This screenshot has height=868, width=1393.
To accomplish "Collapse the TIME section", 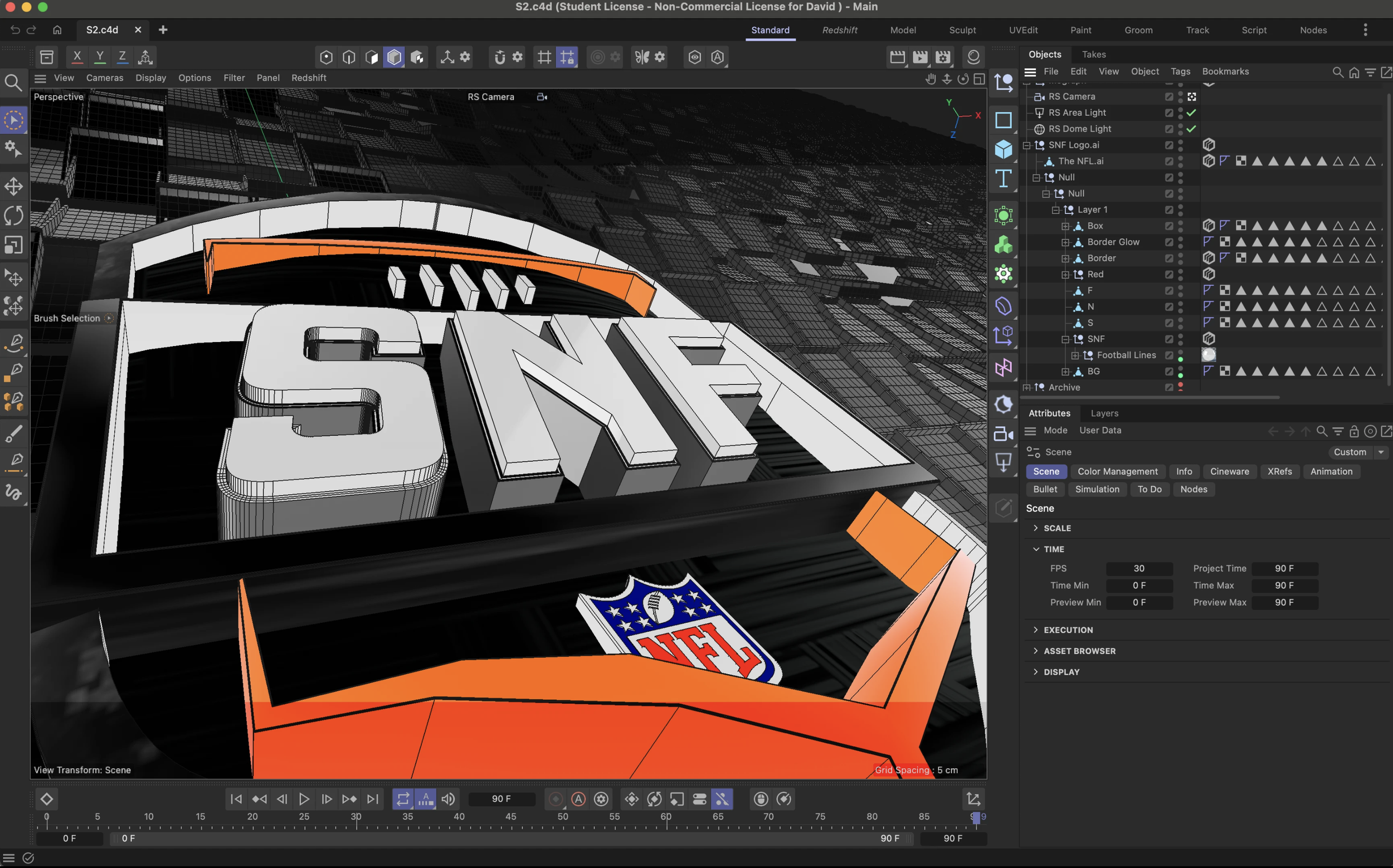I will click(1036, 549).
